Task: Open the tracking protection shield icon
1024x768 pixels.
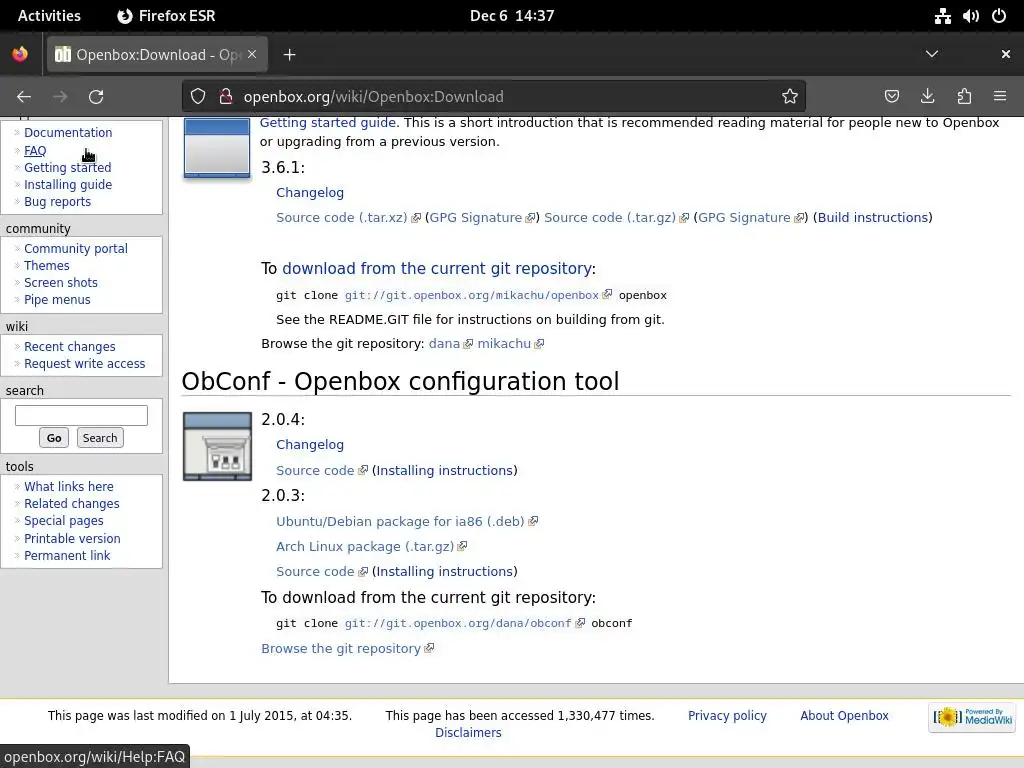Action: tap(198, 97)
